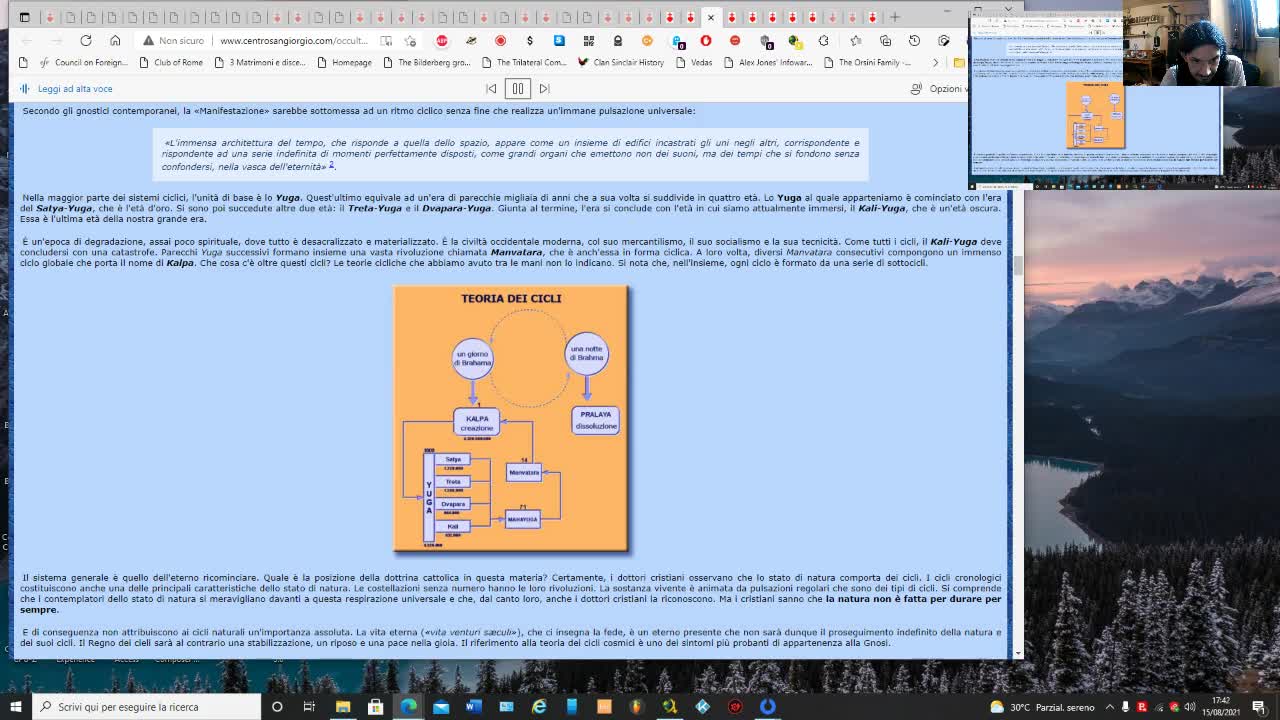Expand hidden system tray icons
This screenshot has width=1280, height=720.
pyautogui.click(x=1110, y=707)
